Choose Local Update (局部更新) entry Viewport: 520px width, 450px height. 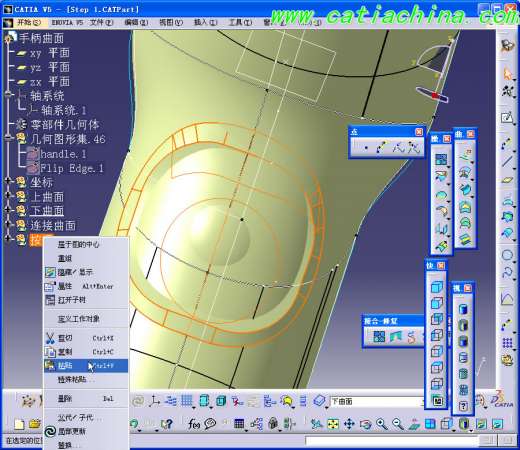point(86,431)
